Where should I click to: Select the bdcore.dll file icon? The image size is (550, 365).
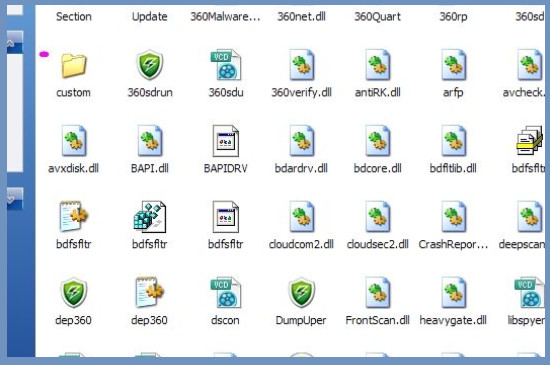coord(378,141)
